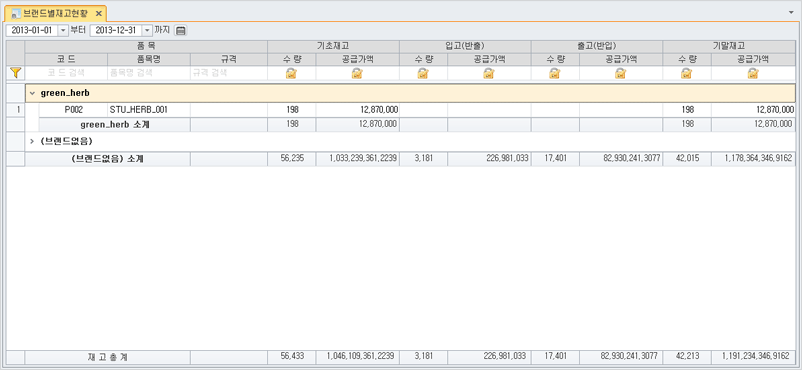Click filter icon under 기초재고 공급가액 column
The height and width of the screenshot is (370, 802).
pos(357,73)
